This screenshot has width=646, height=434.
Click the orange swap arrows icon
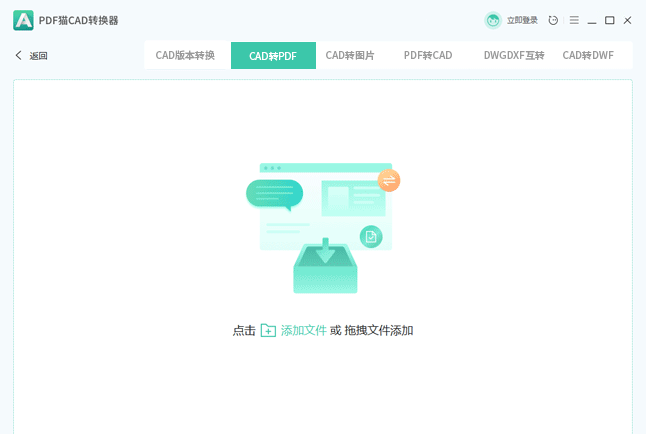[x=389, y=180]
